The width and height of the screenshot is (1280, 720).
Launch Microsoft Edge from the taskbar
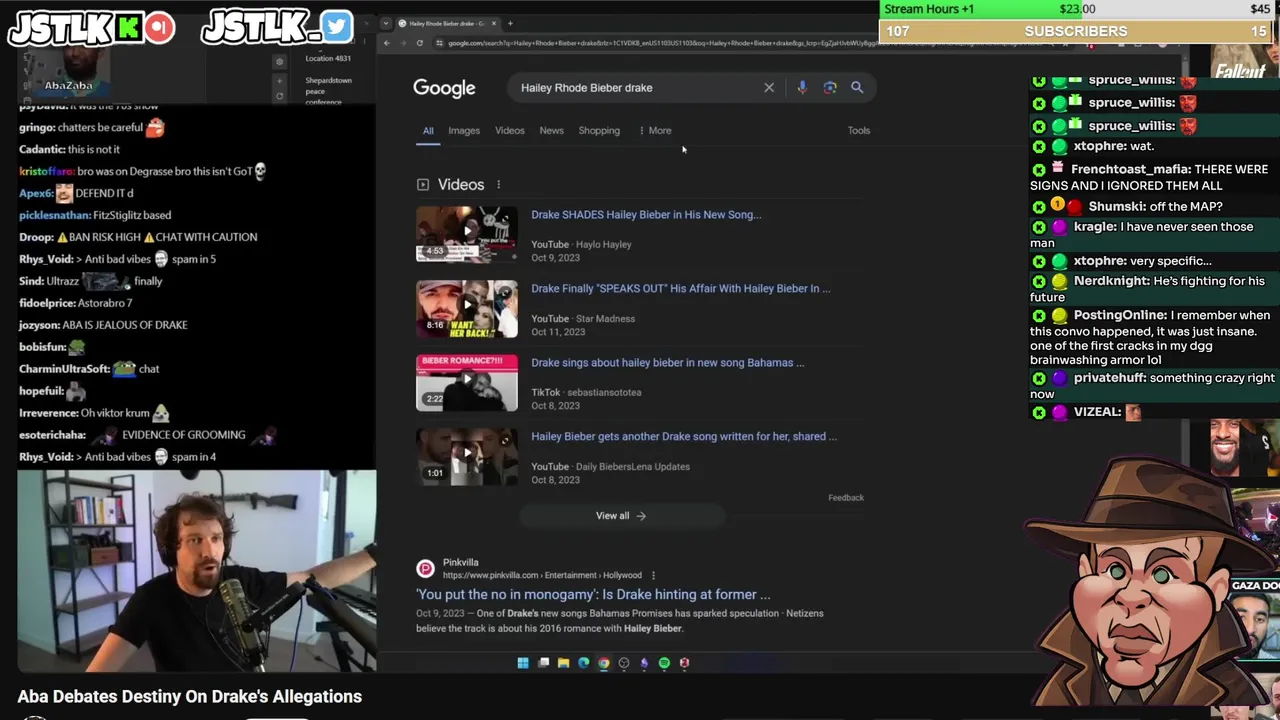pos(583,663)
